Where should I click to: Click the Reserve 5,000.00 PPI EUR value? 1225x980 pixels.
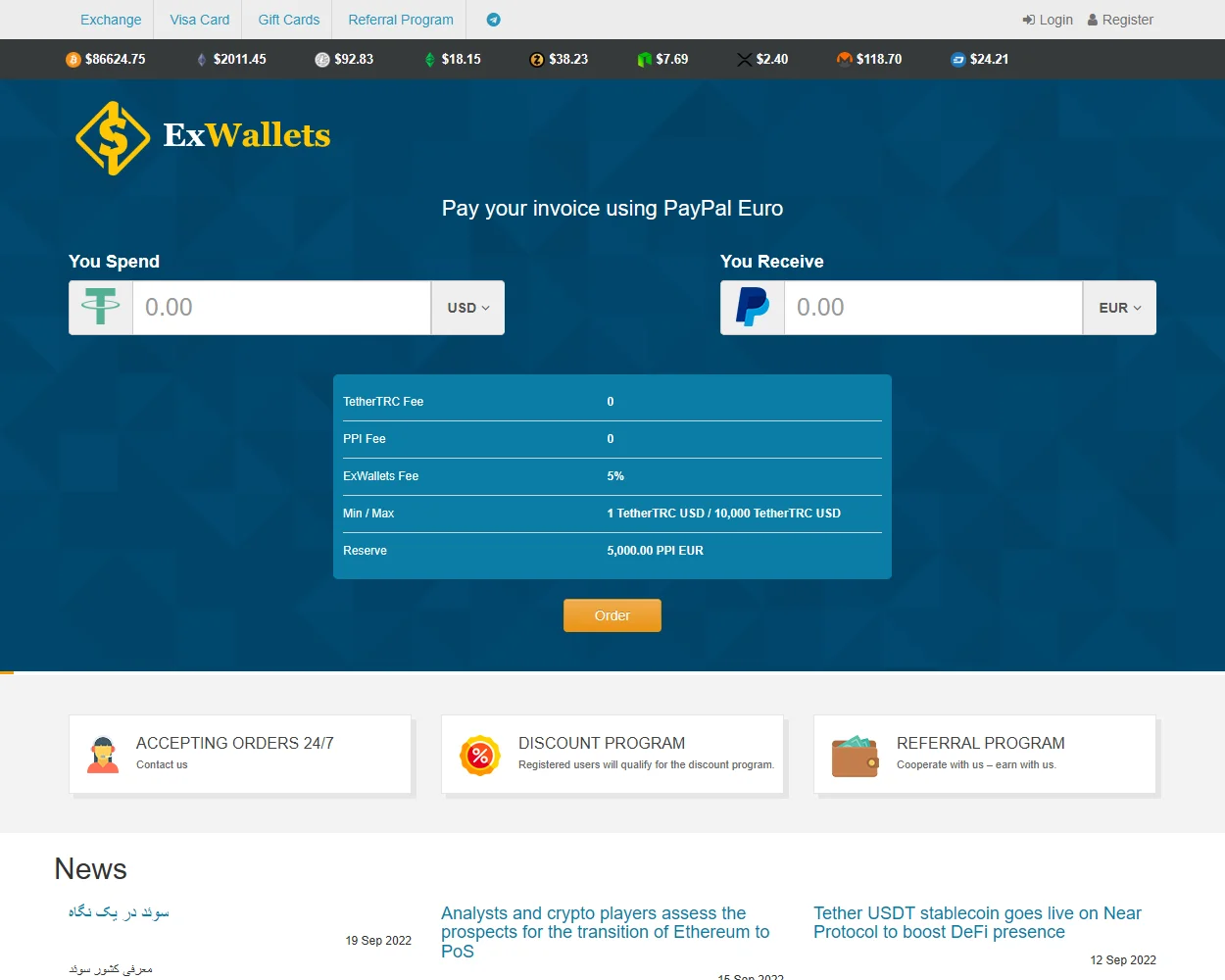(656, 551)
